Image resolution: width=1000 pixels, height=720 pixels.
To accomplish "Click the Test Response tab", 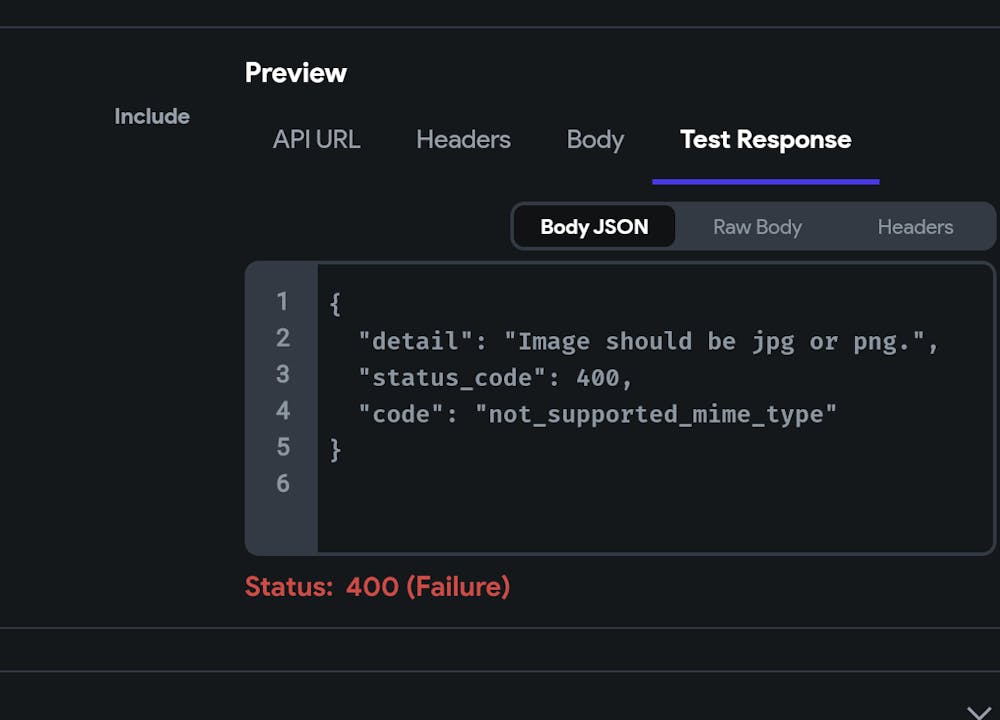I will [x=765, y=140].
